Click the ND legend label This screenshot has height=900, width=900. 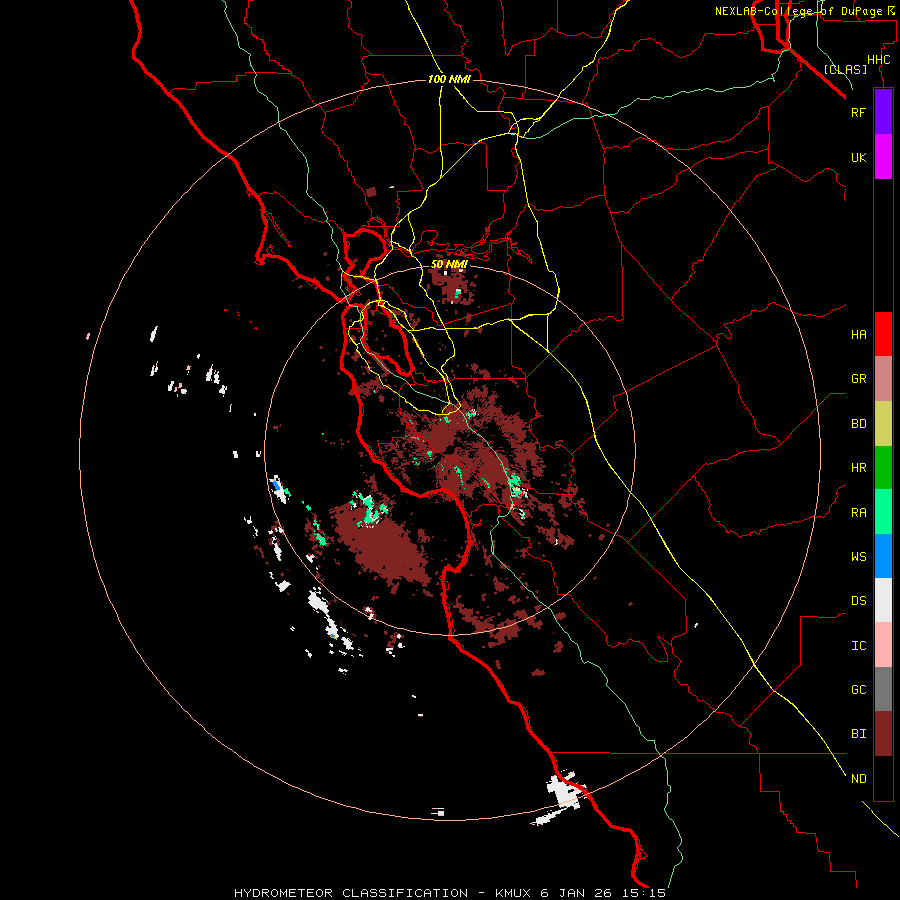(858, 779)
